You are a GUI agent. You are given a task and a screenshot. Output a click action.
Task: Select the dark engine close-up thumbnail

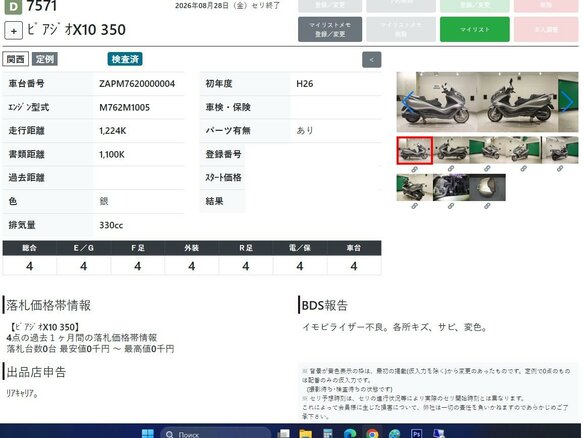pos(451,187)
